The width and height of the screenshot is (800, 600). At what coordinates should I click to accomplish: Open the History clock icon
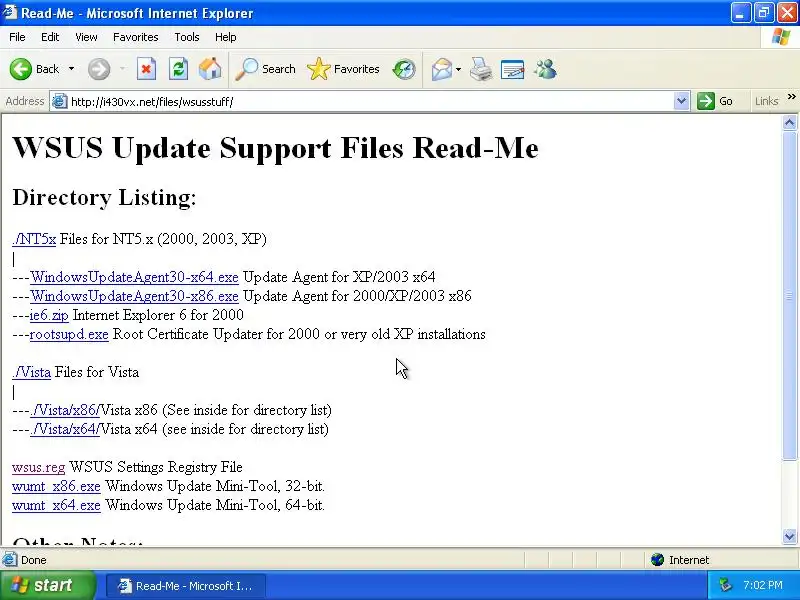click(x=404, y=69)
